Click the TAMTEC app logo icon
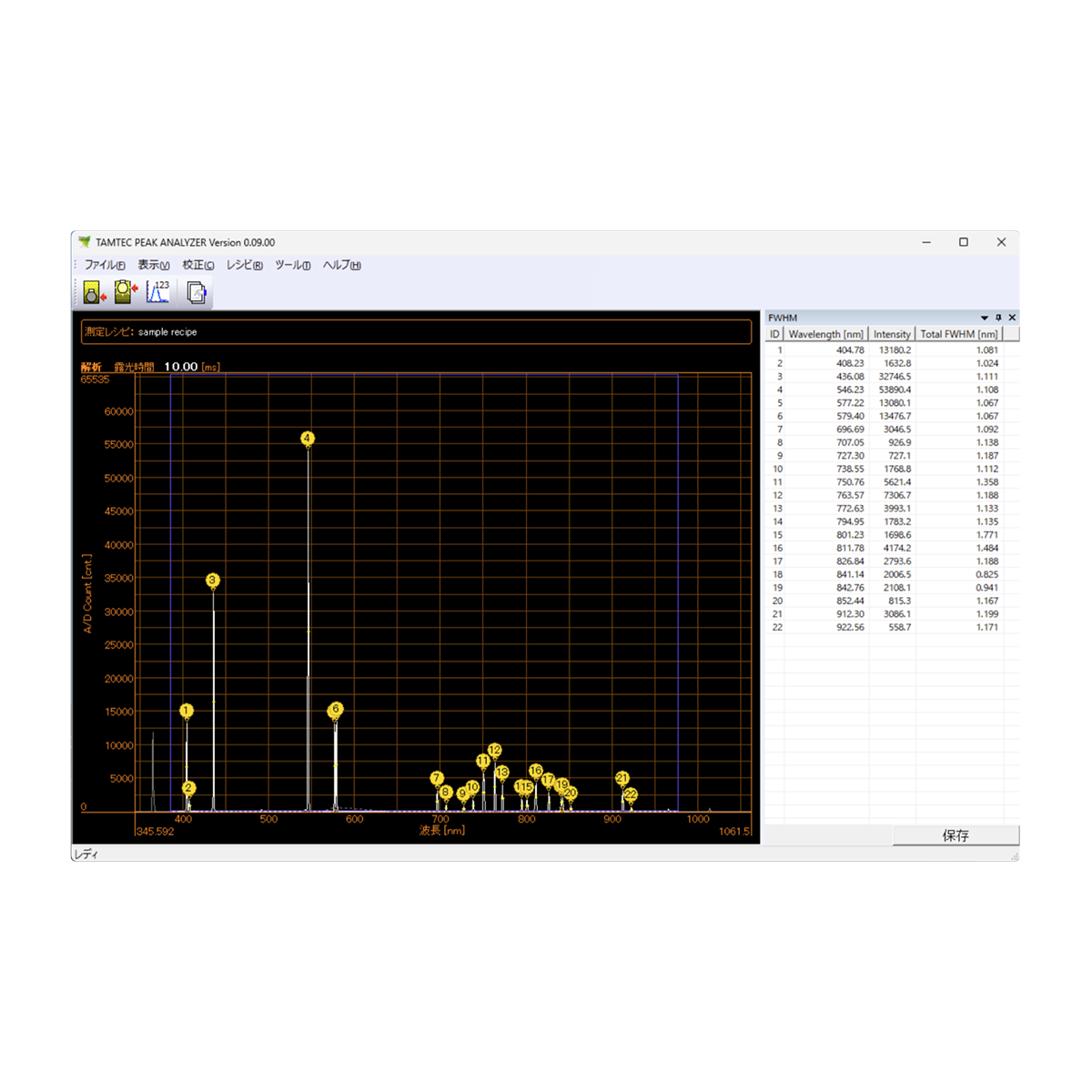1092x1092 pixels. click(85, 242)
